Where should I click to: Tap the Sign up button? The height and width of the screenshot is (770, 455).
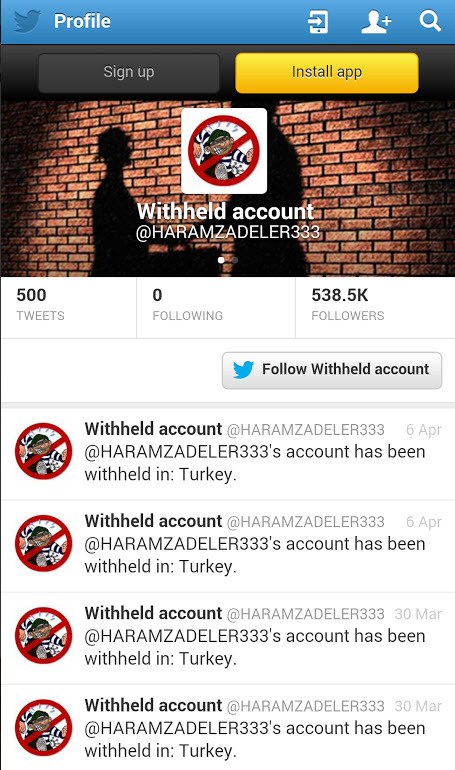tap(129, 73)
